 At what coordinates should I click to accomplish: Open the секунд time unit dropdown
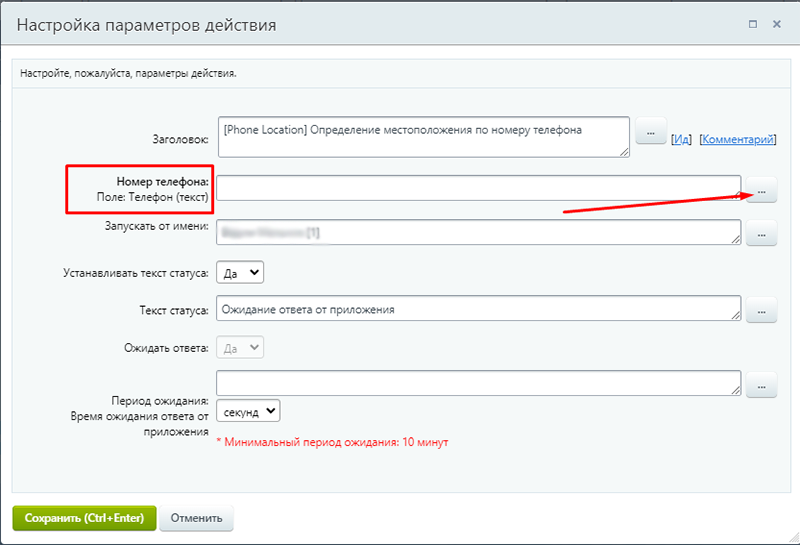coord(248,411)
